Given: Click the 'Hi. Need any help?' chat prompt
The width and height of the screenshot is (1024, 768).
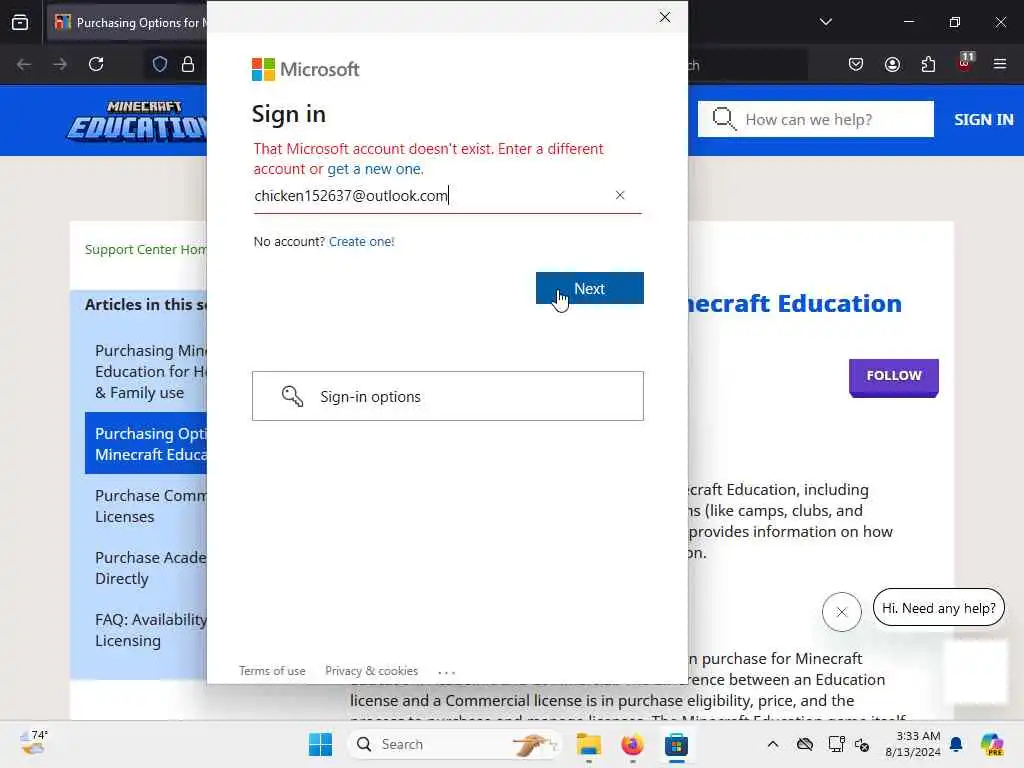Looking at the screenshot, I should (x=938, y=608).
